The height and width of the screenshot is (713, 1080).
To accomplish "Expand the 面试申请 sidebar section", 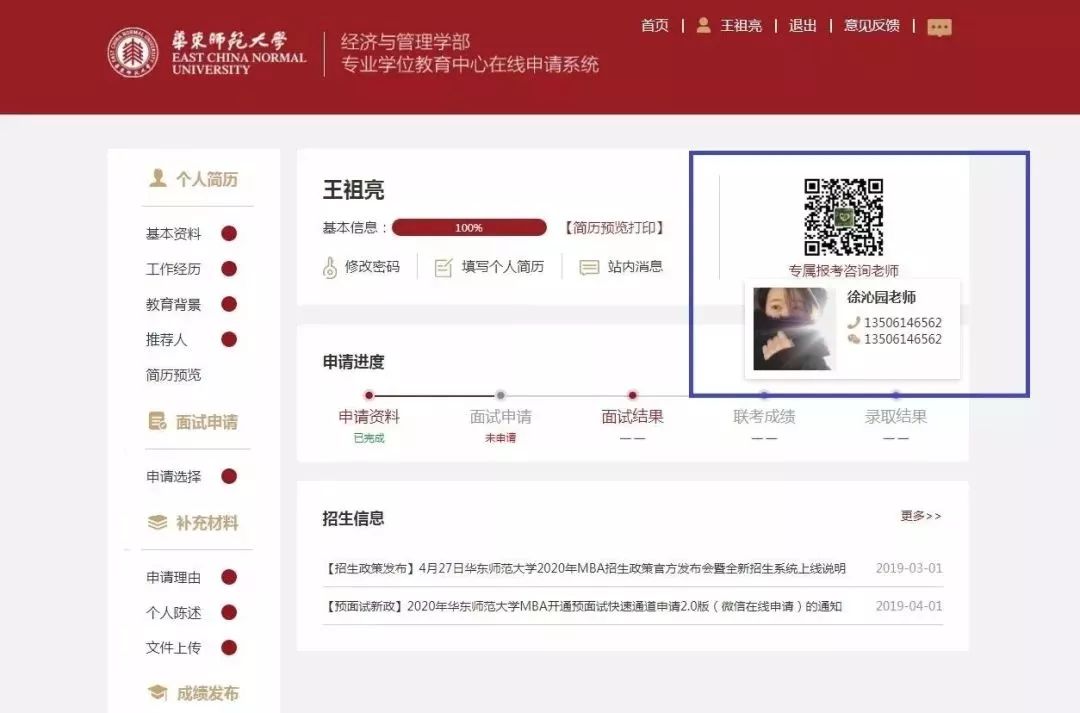I will click(194, 422).
